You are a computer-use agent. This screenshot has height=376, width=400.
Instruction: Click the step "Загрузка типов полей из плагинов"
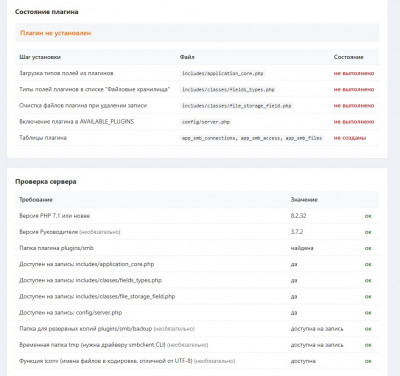(x=66, y=73)
